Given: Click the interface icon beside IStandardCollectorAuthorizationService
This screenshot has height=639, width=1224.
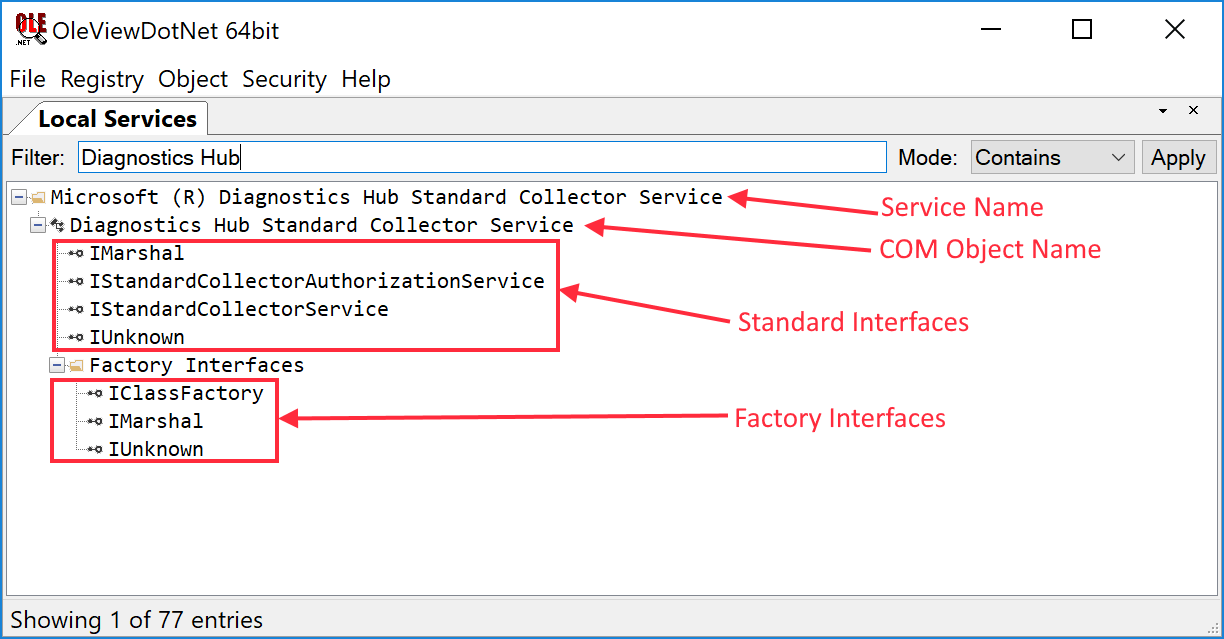Looking at the screenshot, I should (77, 282).
